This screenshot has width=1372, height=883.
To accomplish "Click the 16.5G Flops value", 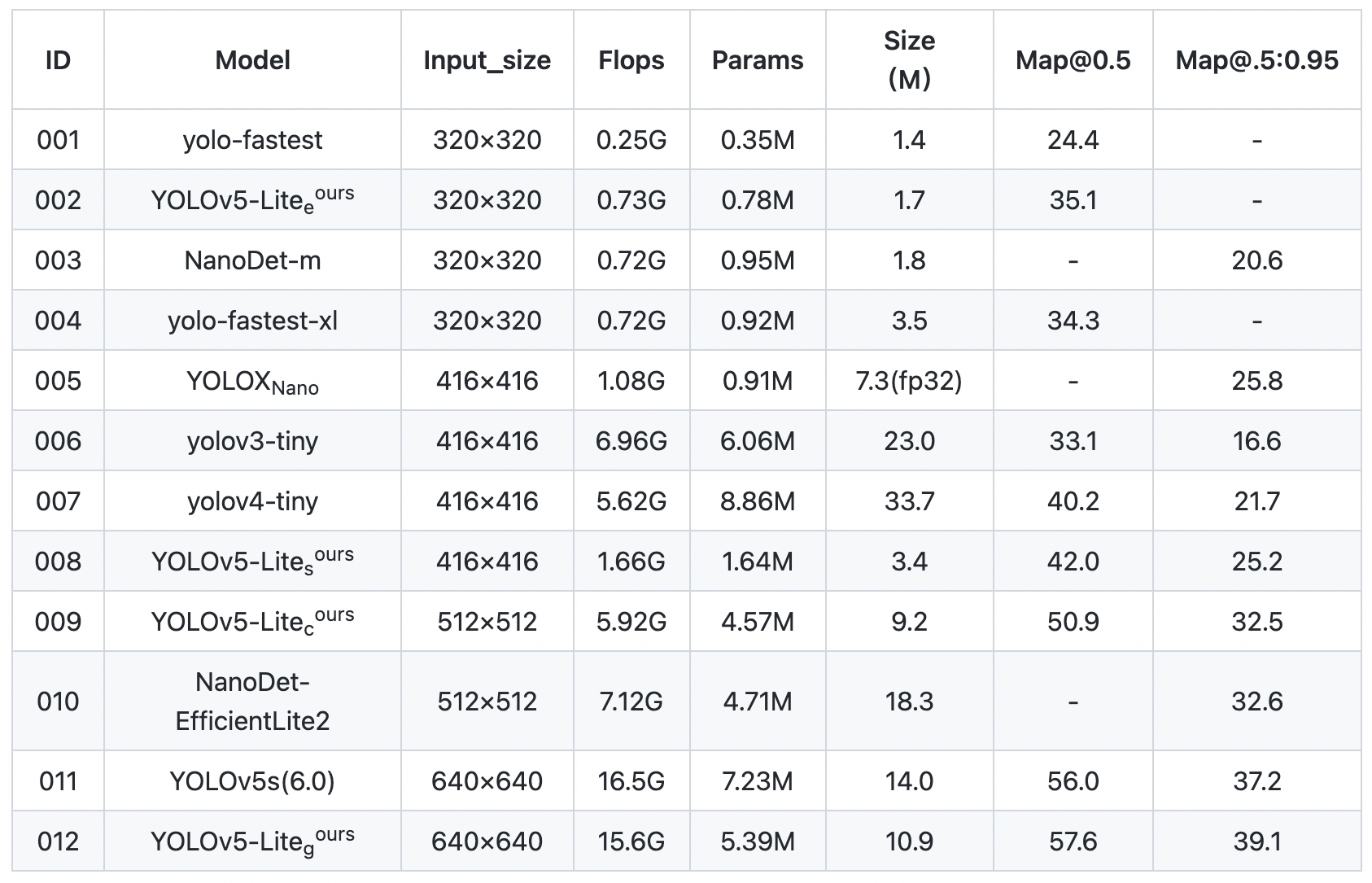I will (631, 781).
